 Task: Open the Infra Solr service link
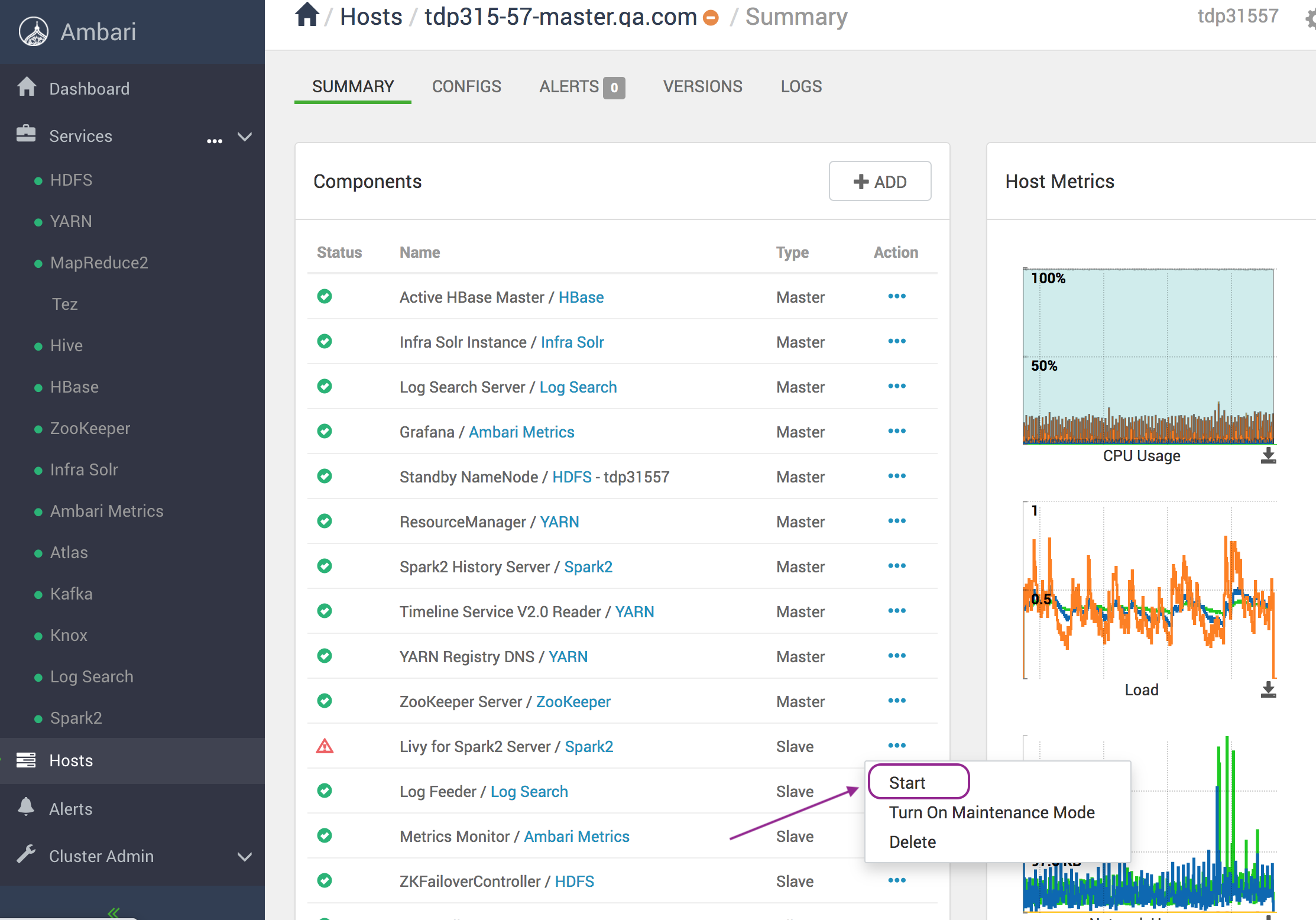pyautogui.click(x=572, y=342)
